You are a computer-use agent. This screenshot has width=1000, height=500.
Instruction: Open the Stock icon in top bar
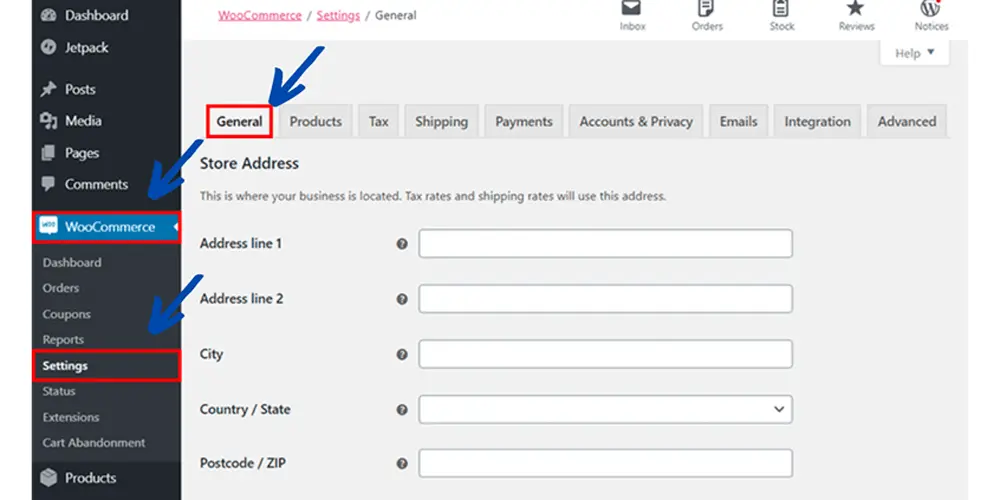coord(781,8)
